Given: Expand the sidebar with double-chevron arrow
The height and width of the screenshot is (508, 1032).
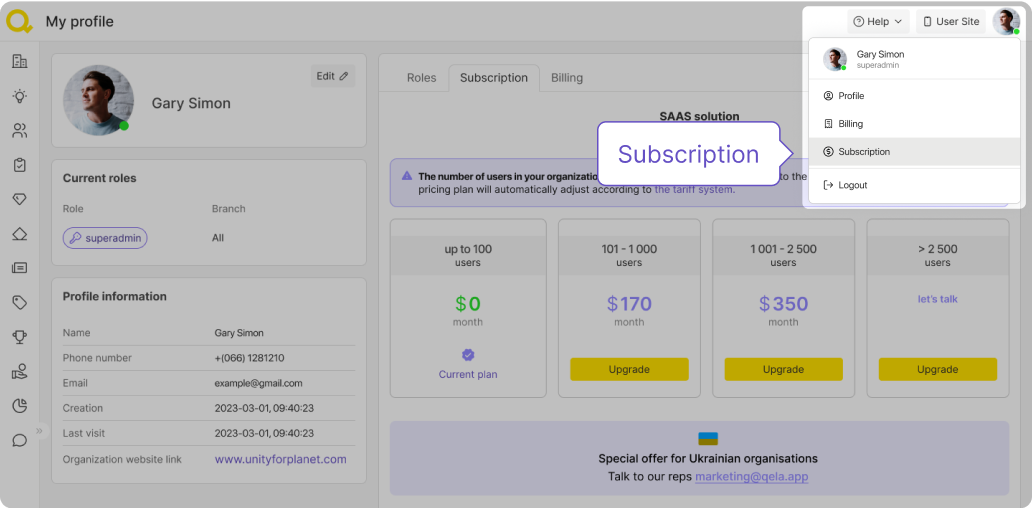Looking at the screenshot, I should [40, 431].
